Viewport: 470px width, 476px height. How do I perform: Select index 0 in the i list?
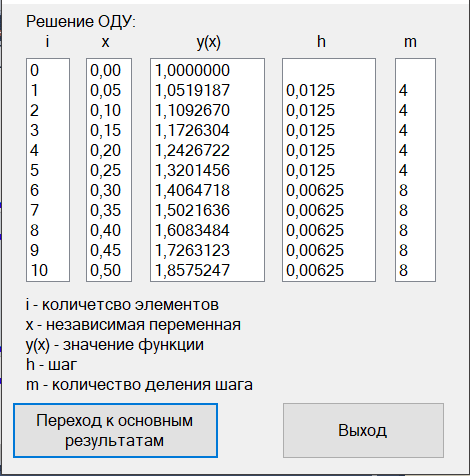tap(35, 70)
